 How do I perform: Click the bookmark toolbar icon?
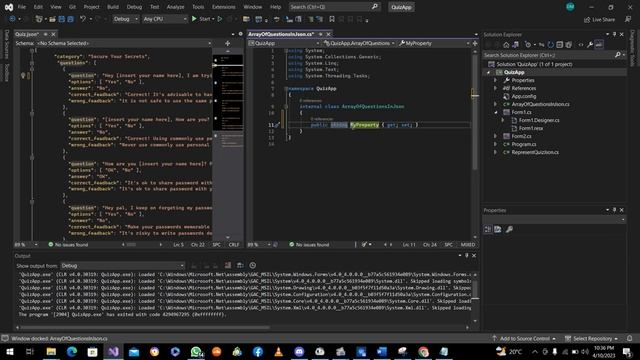pyautogui.click(x=332, y=19)
